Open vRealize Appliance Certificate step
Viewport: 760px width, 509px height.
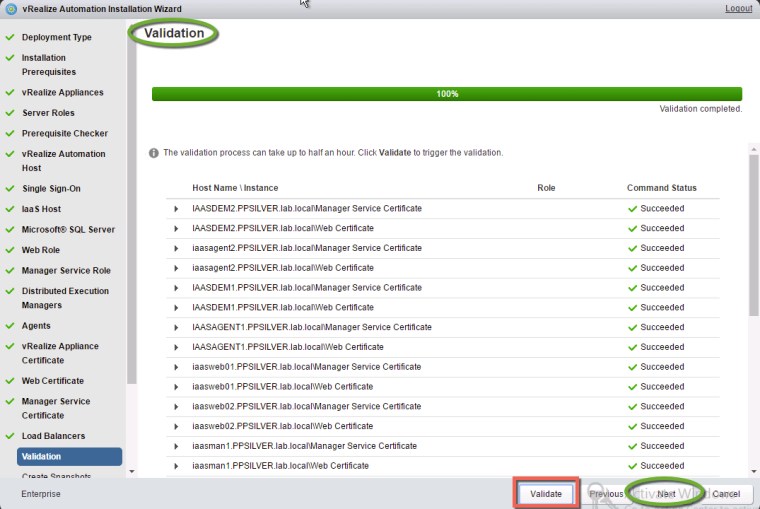(x=60, y=353)
